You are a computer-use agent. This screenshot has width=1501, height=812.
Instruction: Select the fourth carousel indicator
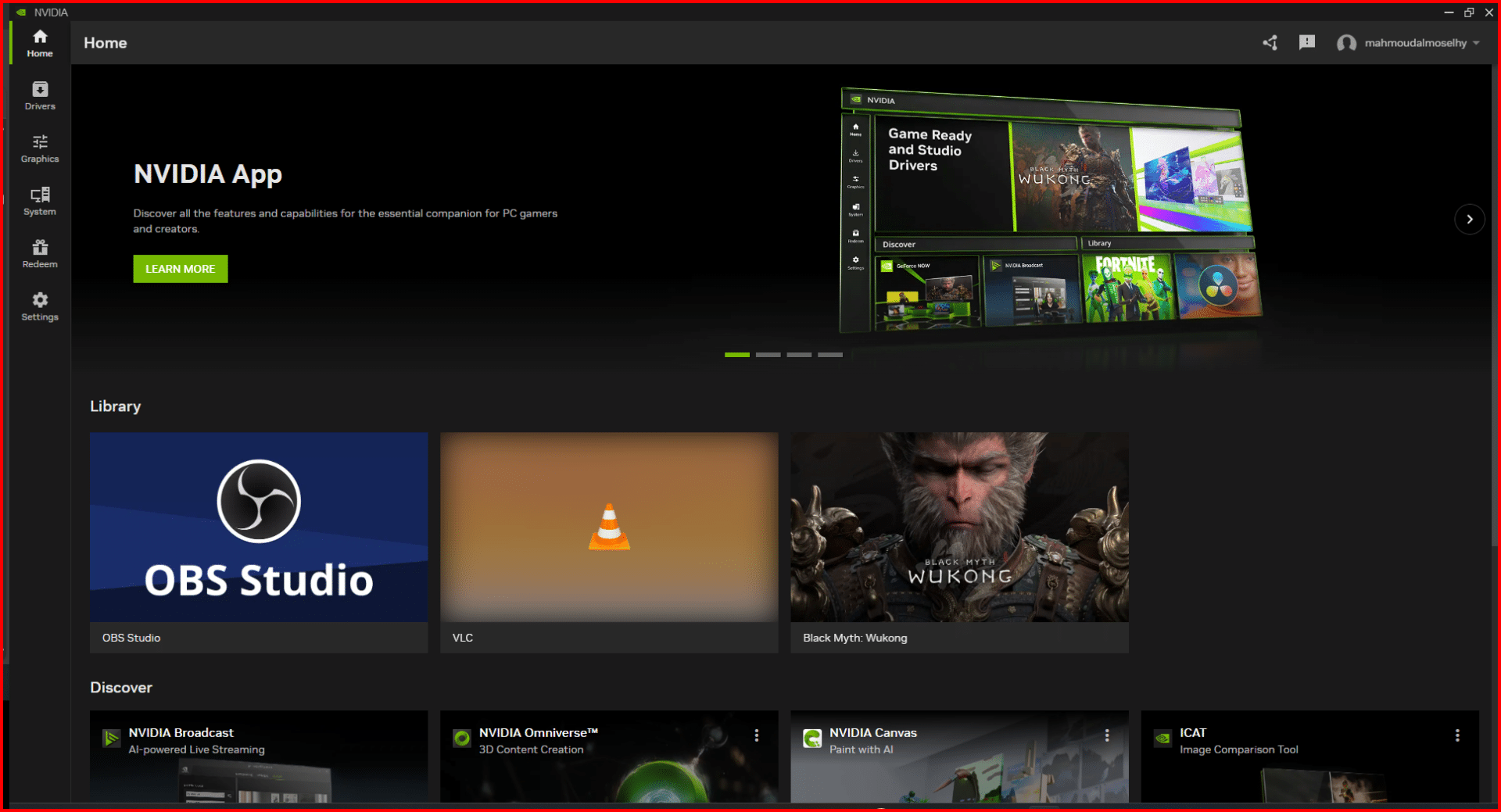[830, 355]
